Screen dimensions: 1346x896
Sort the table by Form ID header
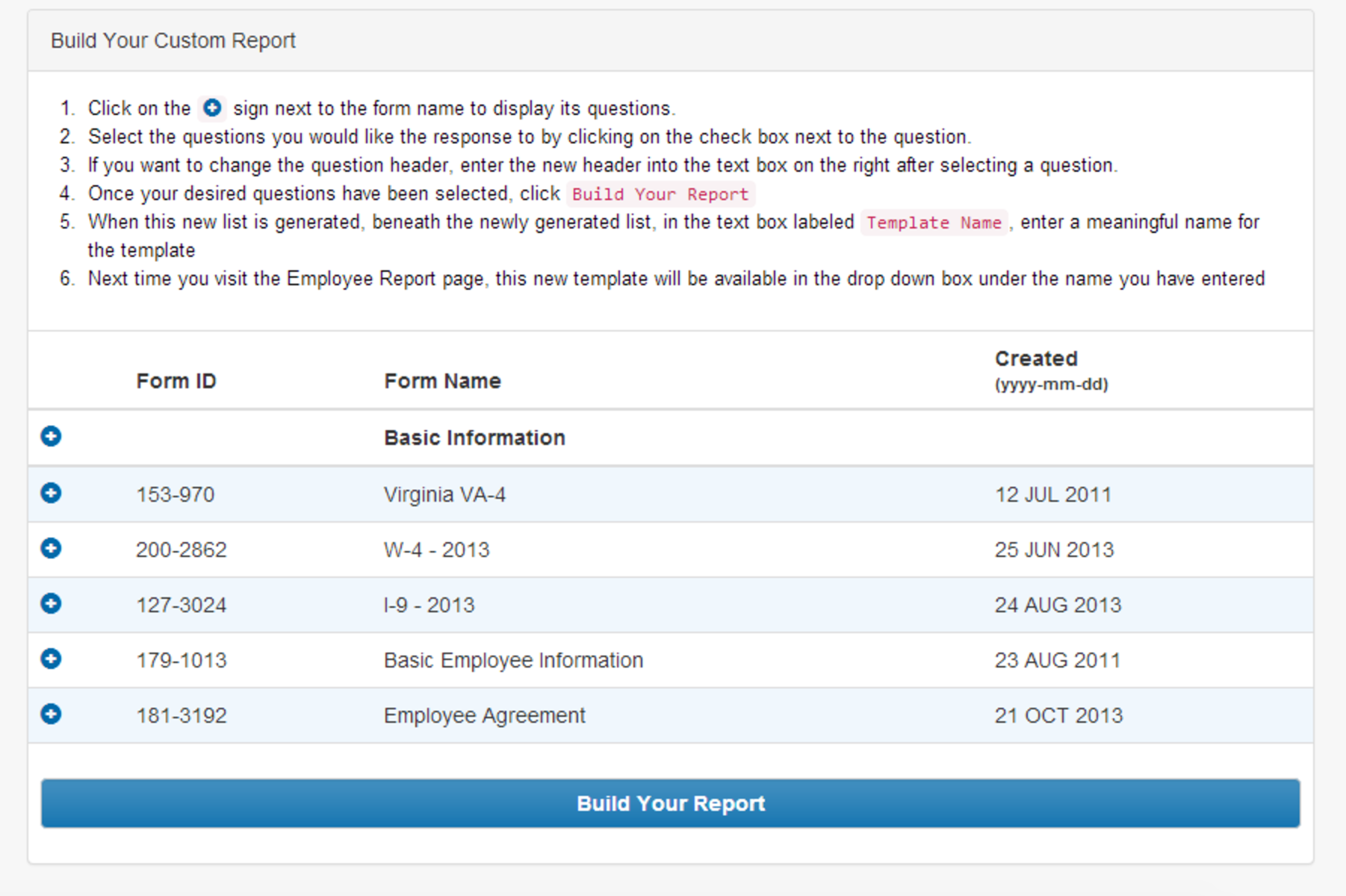tap(176, 381)
